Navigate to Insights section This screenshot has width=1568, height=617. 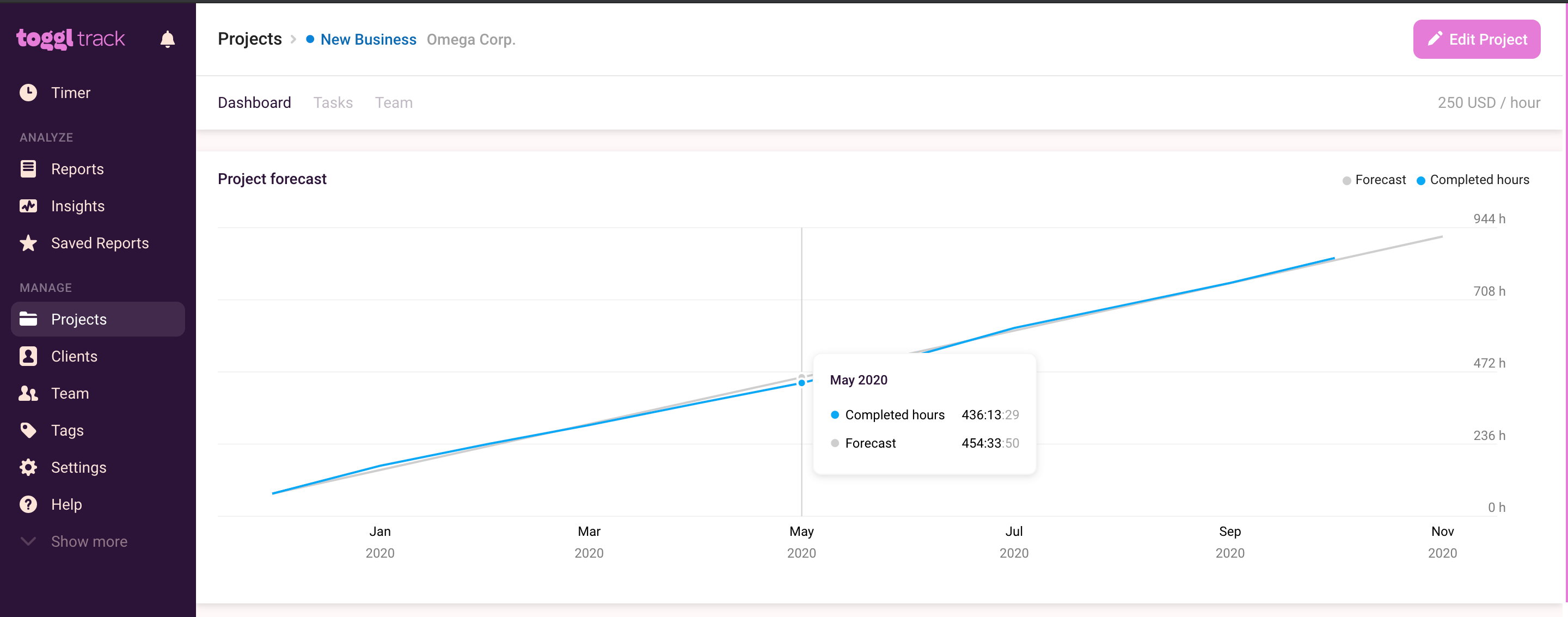tap(78, 206)
